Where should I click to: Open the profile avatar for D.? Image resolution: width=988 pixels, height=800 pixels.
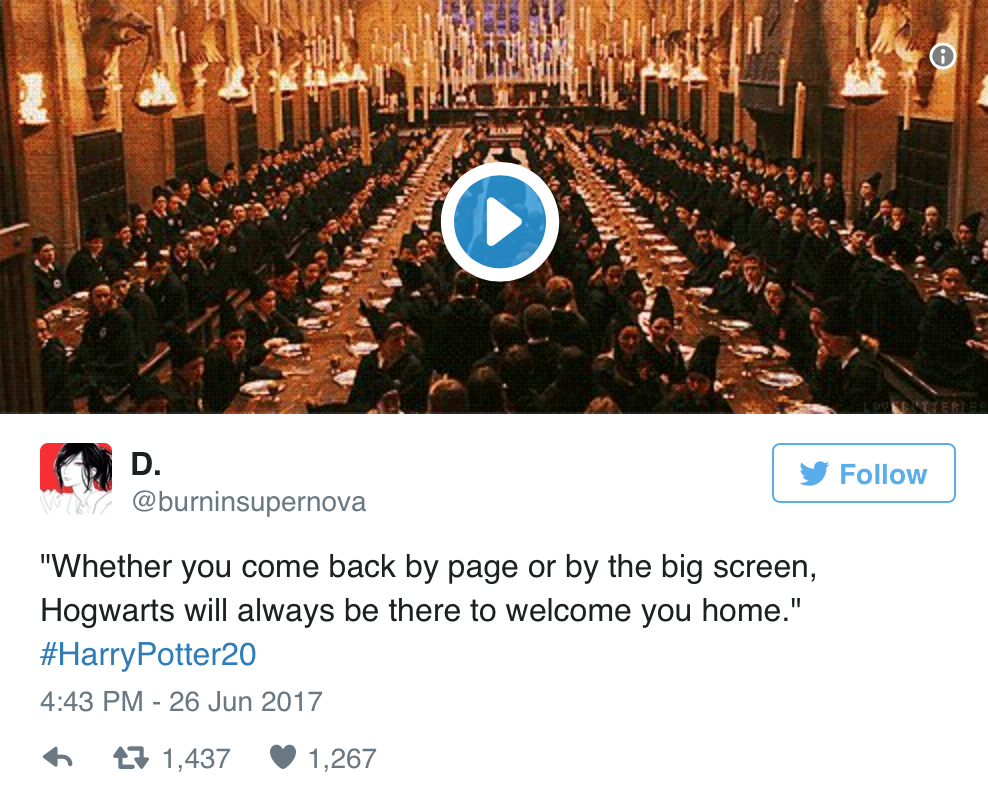(x=76, y=479)
